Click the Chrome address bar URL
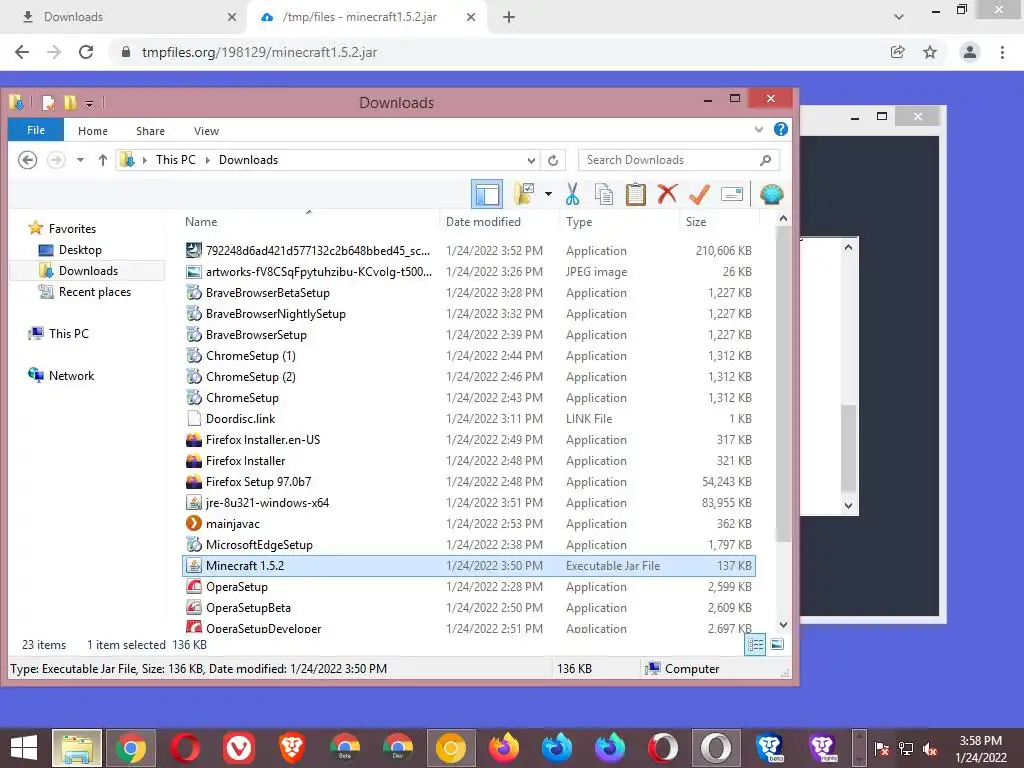Image resolution: width=1024 pixels, height=768 pixels. point(259,52)
